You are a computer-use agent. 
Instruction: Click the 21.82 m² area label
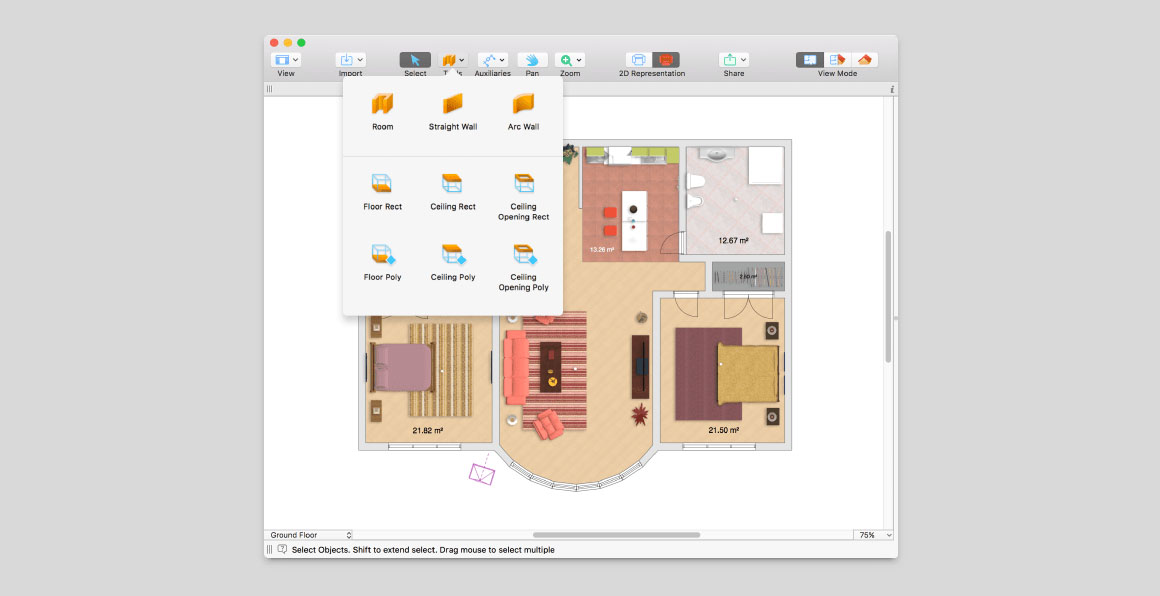point(428,430)
